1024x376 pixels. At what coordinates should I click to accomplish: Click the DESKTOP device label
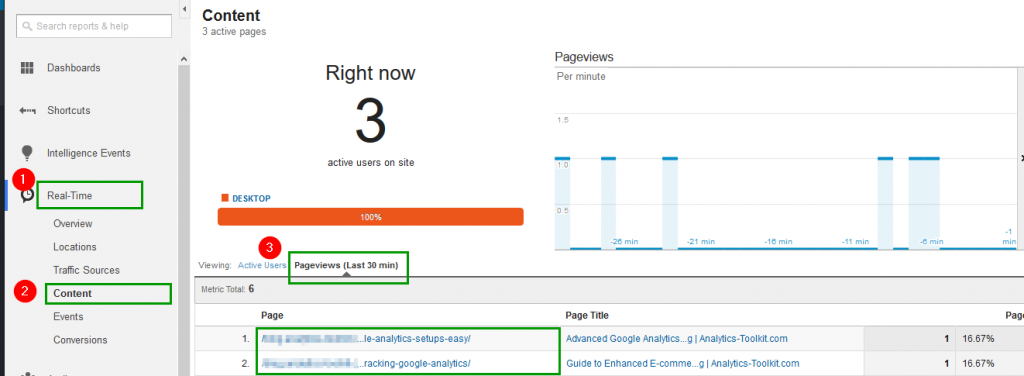[251, 198]
